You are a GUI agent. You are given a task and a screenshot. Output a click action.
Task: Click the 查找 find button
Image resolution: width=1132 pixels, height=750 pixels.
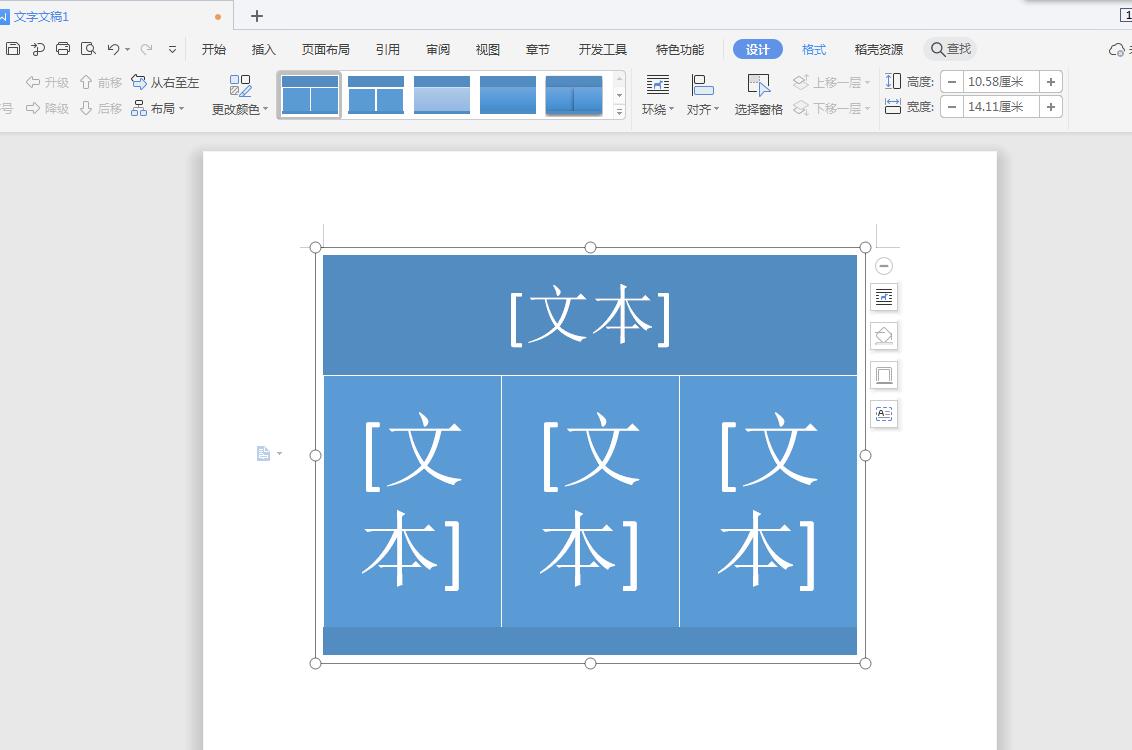coord(950,47)
